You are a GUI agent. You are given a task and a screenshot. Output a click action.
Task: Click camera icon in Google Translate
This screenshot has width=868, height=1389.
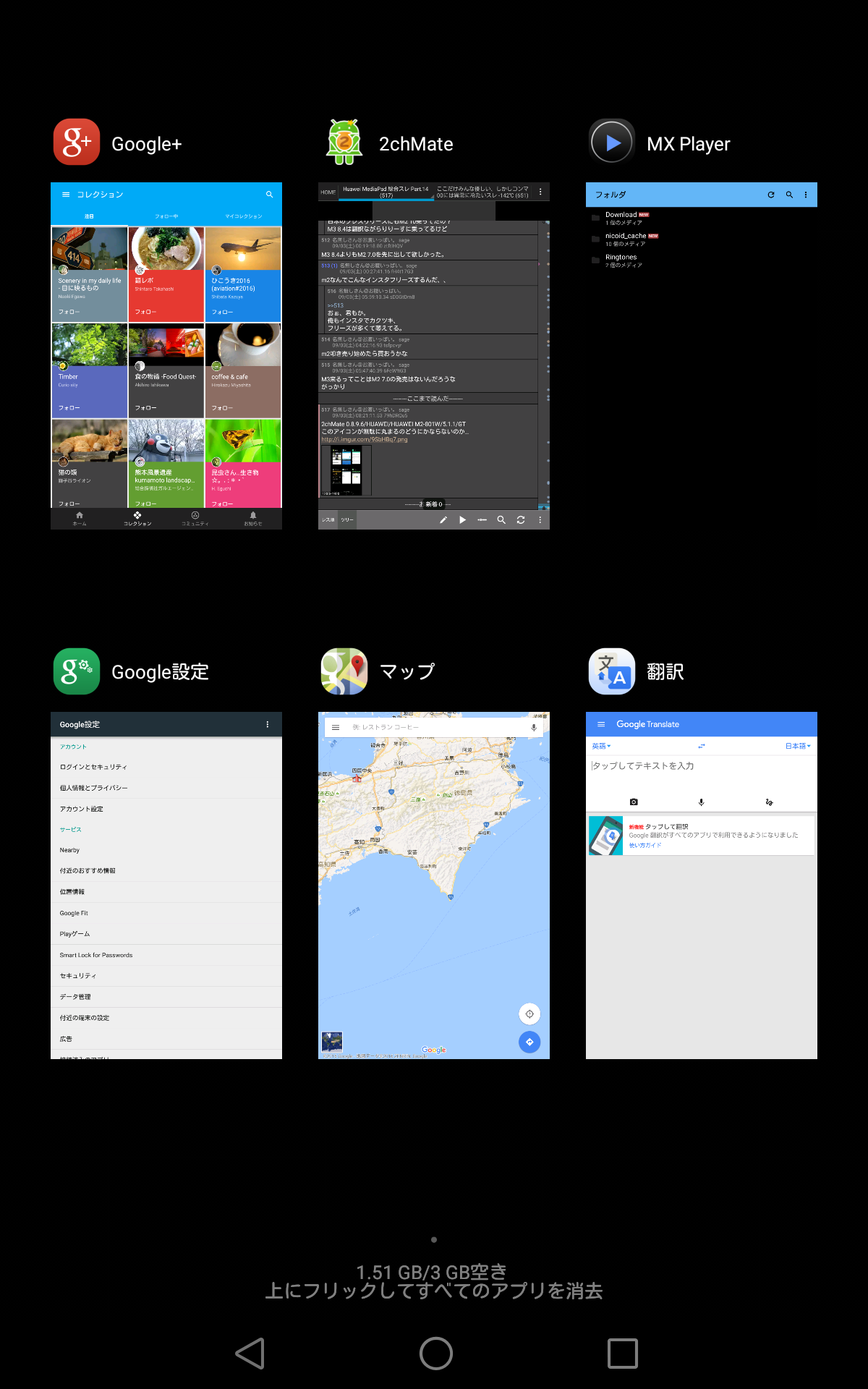tap(634, 802)
